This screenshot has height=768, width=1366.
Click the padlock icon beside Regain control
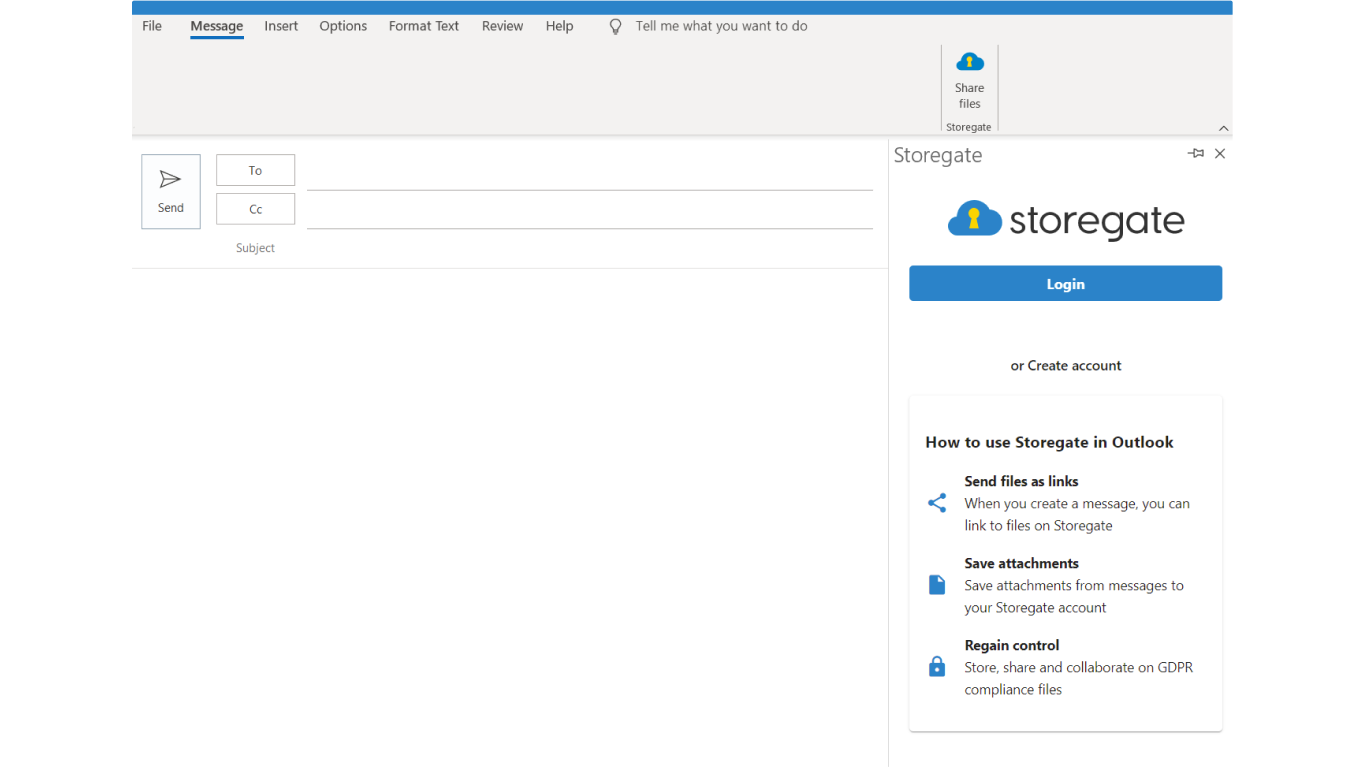937,666
